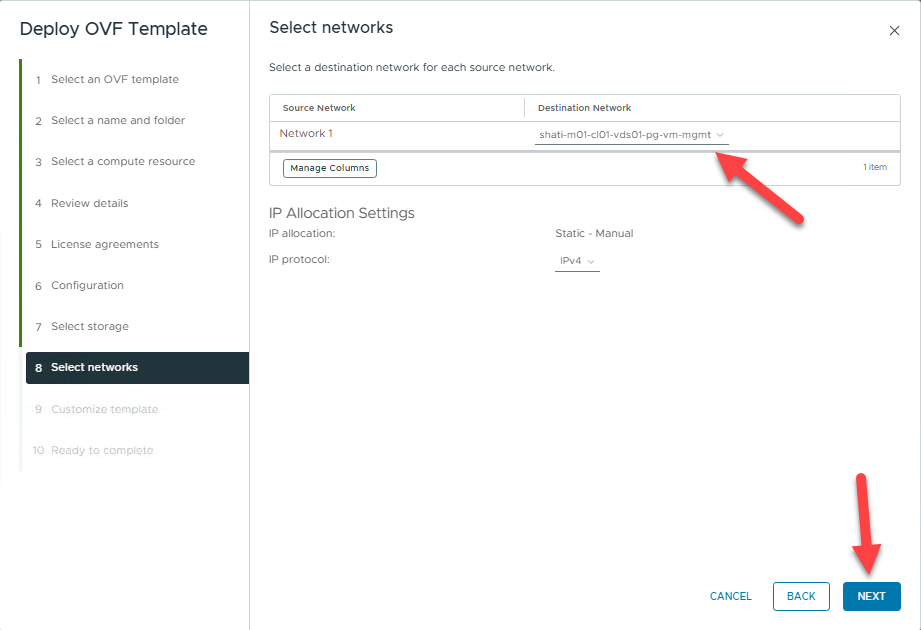Click the Manage Columns button
921x630 pixels.
tap(329, 168)
